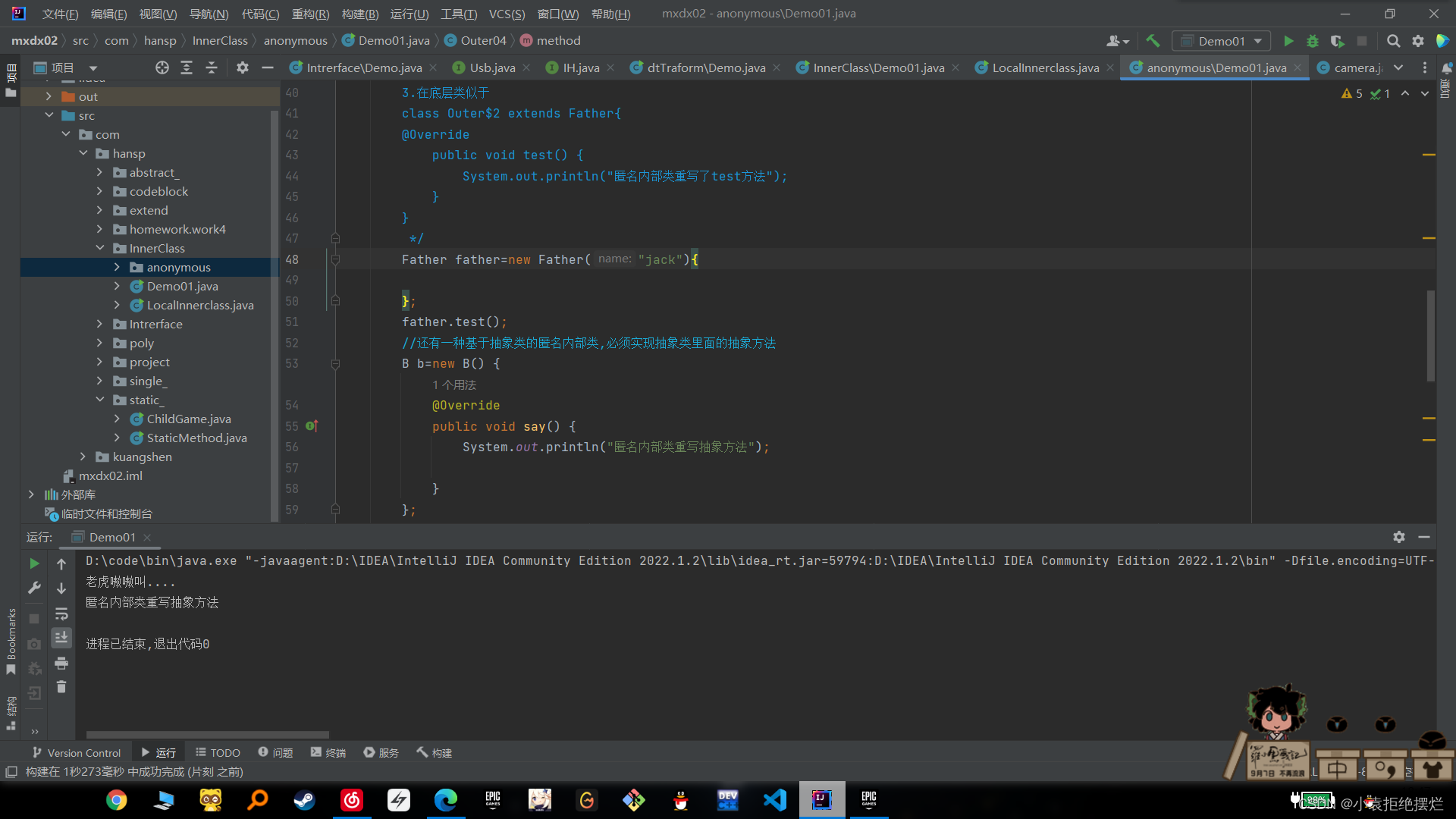Hide the project tool window
This screenshot has width=1456, height=819.
tap(267, 68)
